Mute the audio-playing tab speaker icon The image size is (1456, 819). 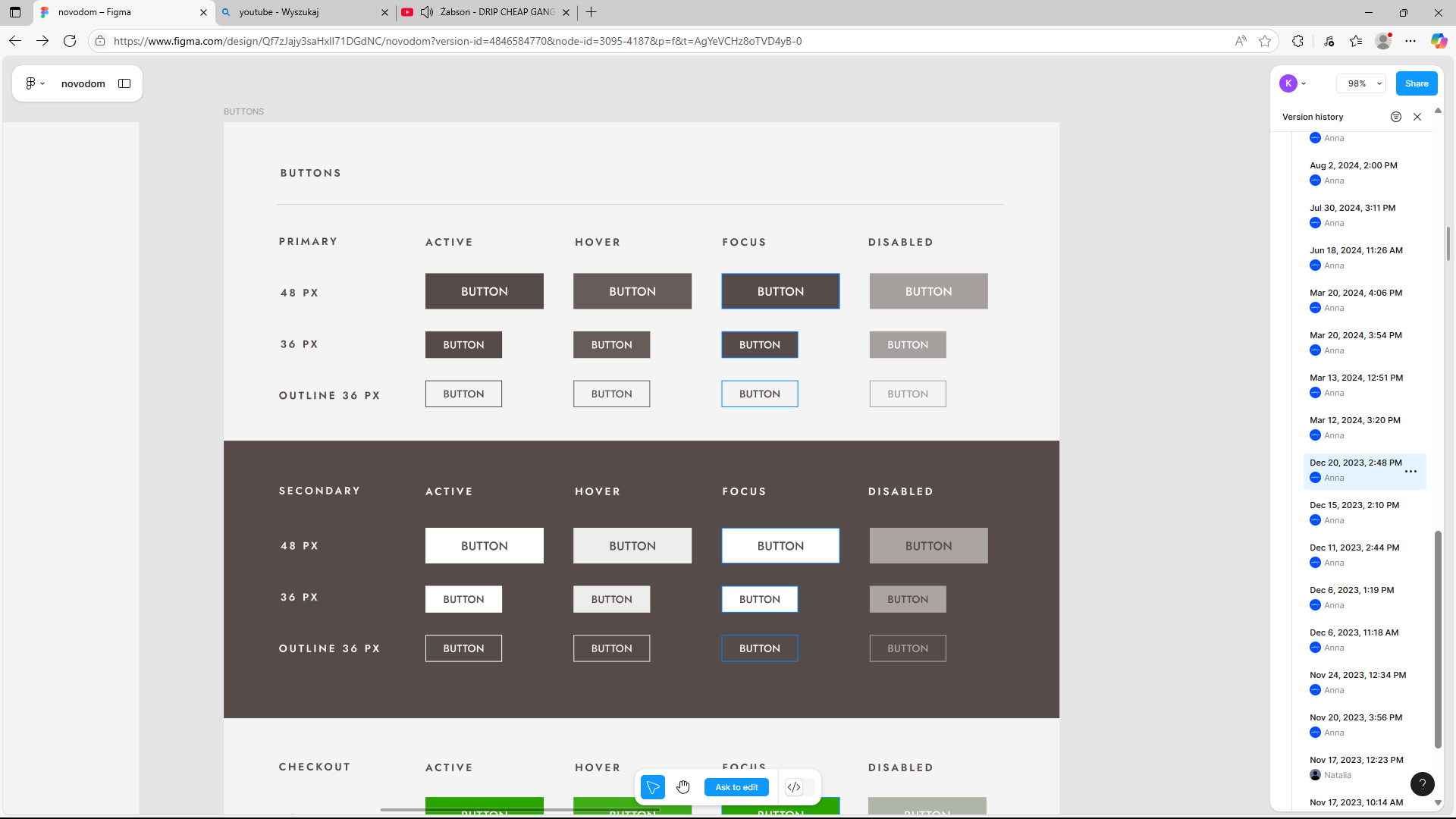[x=427, y=12]
